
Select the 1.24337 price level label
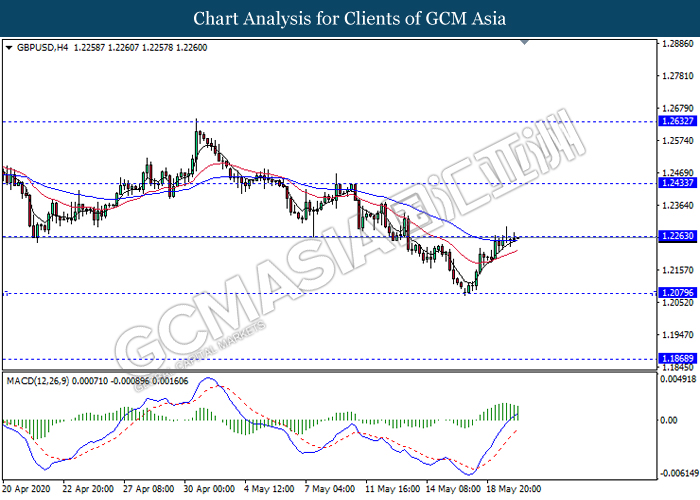(678, 183)
